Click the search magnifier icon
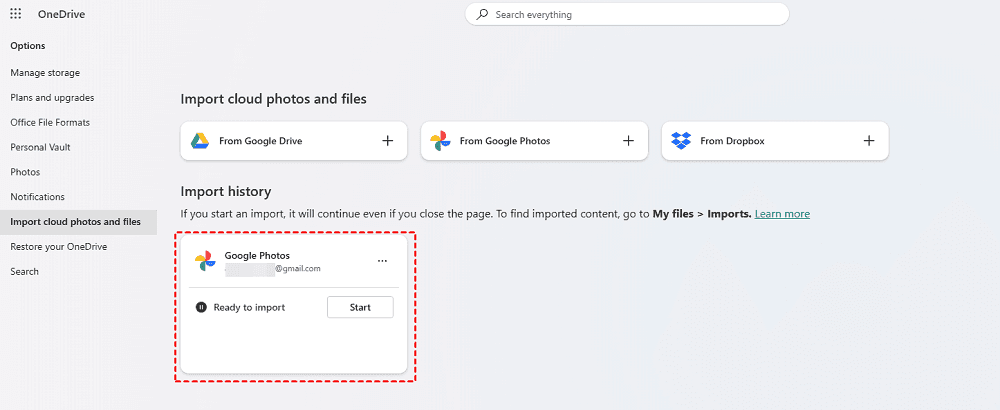The image size is (1000, 410). (x=483, y=15)
